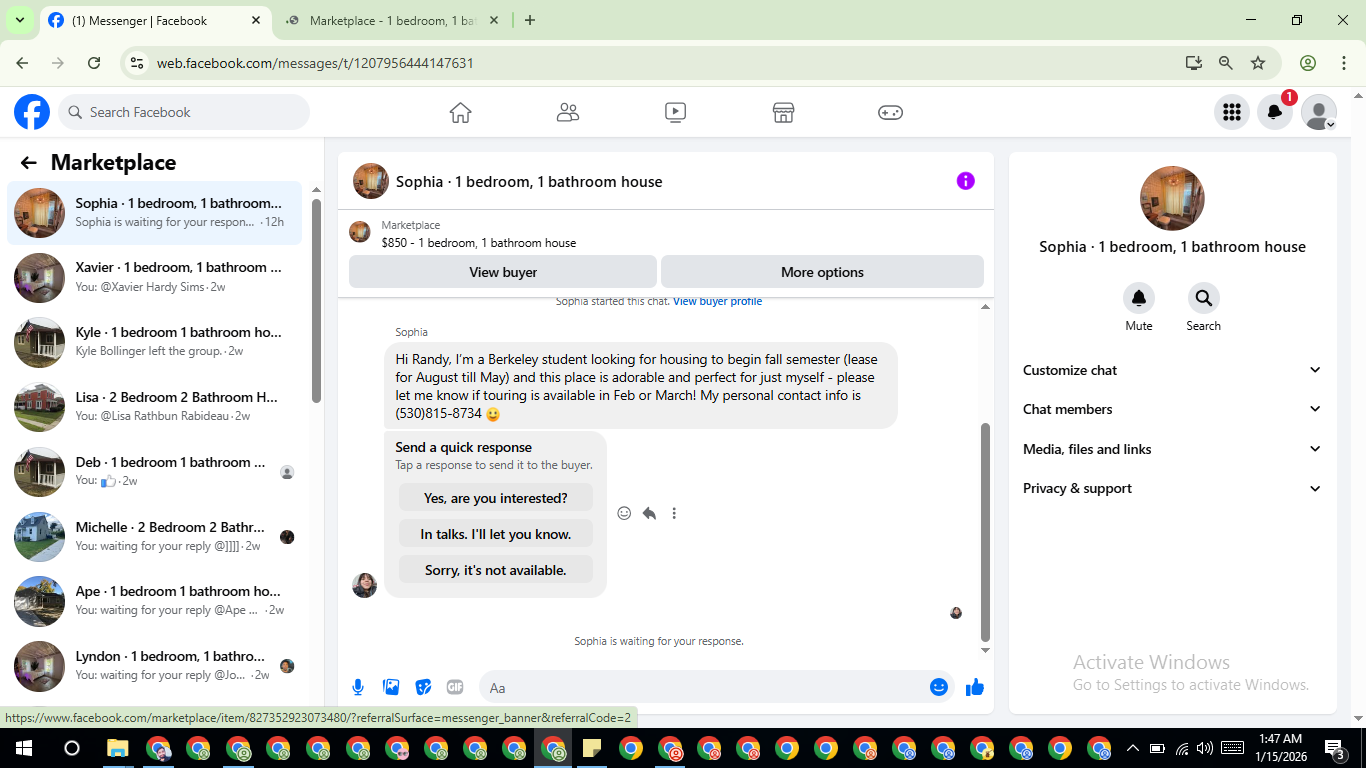
Task: Open Chrome zoom magnifier icon
Action: (1226, 63)
